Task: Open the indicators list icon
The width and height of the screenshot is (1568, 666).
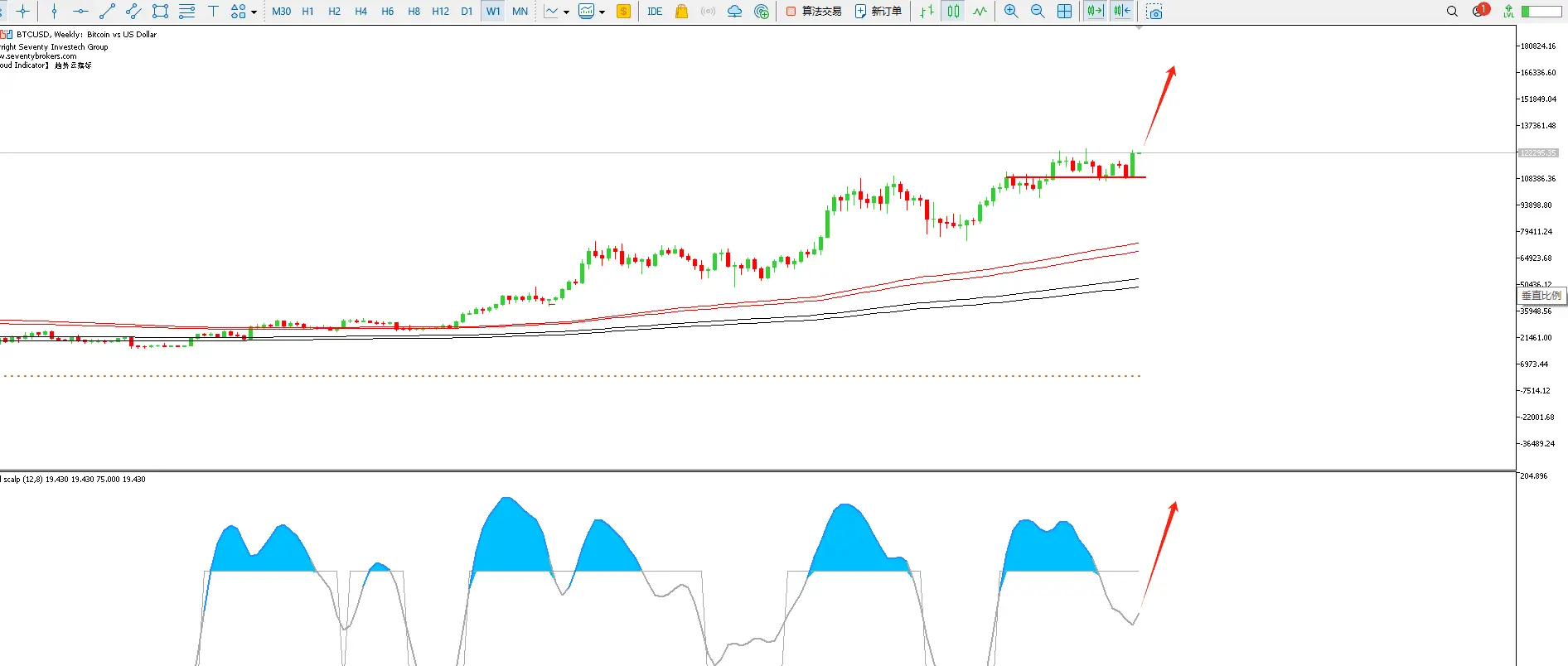Action: tap(587, 12)
